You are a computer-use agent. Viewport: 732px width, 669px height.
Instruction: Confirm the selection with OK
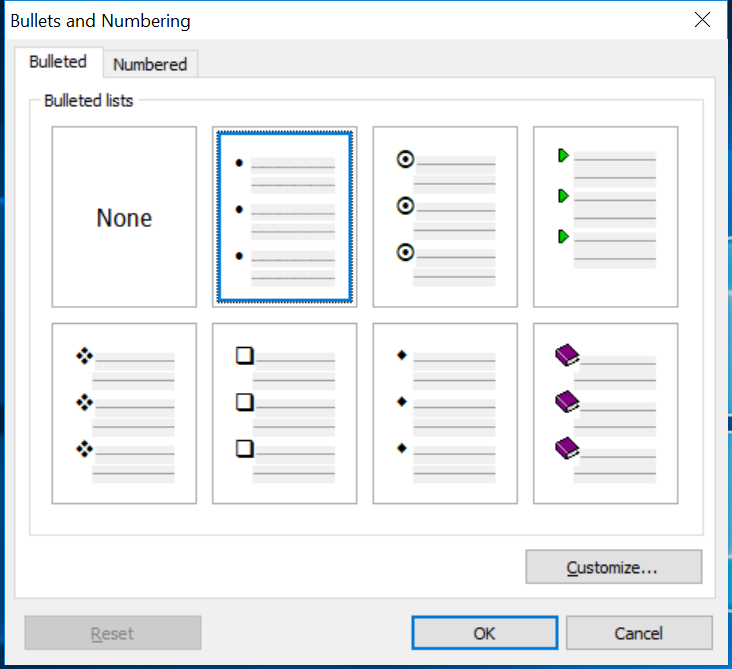click(x=484, y=633)
